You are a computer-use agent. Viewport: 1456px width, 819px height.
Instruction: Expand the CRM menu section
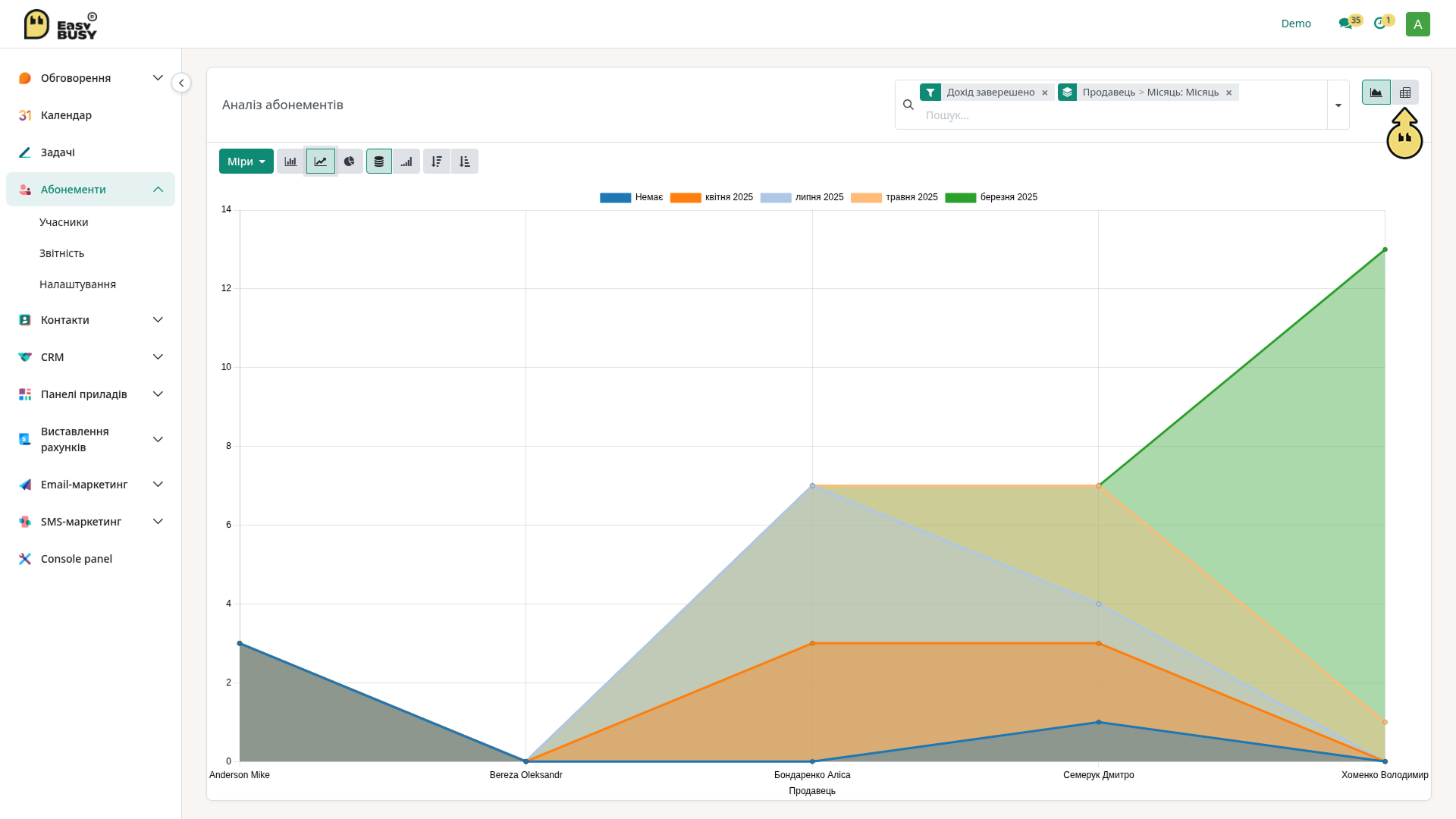[90, 357]
